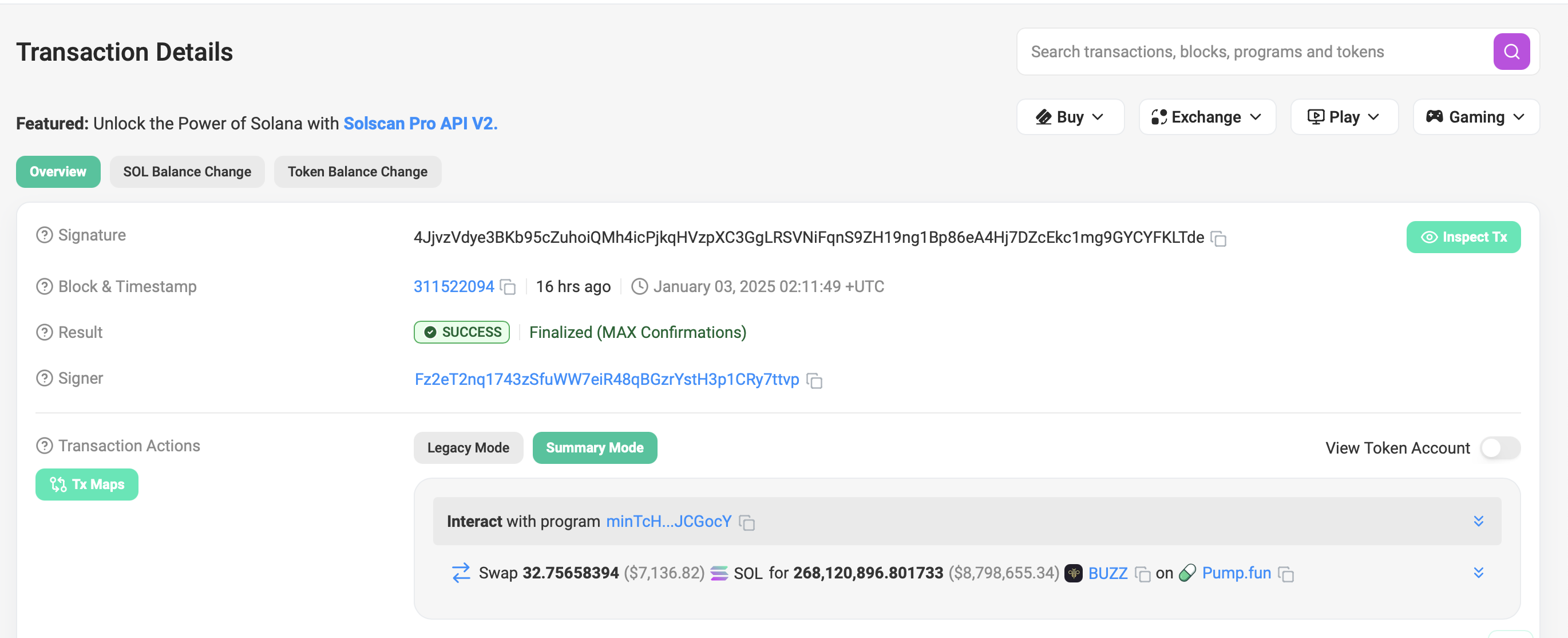Open the Solscan Pro API V2 link
This screenshot has height=638, width=1568.
[x=420, y=123]
